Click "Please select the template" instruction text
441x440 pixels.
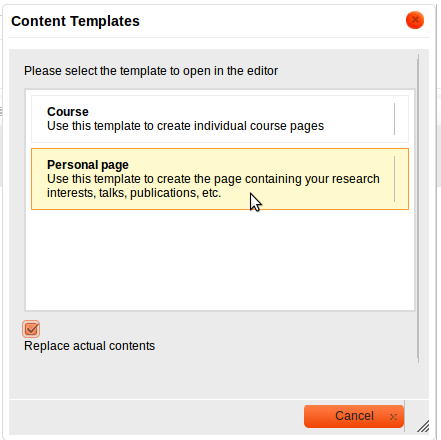pyautogui.click(x=151, y=71)
